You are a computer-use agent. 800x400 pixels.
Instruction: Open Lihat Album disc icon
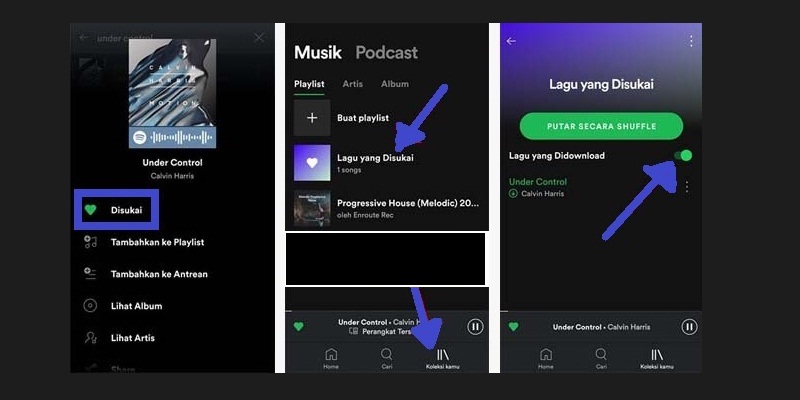[x=90, y=306]
